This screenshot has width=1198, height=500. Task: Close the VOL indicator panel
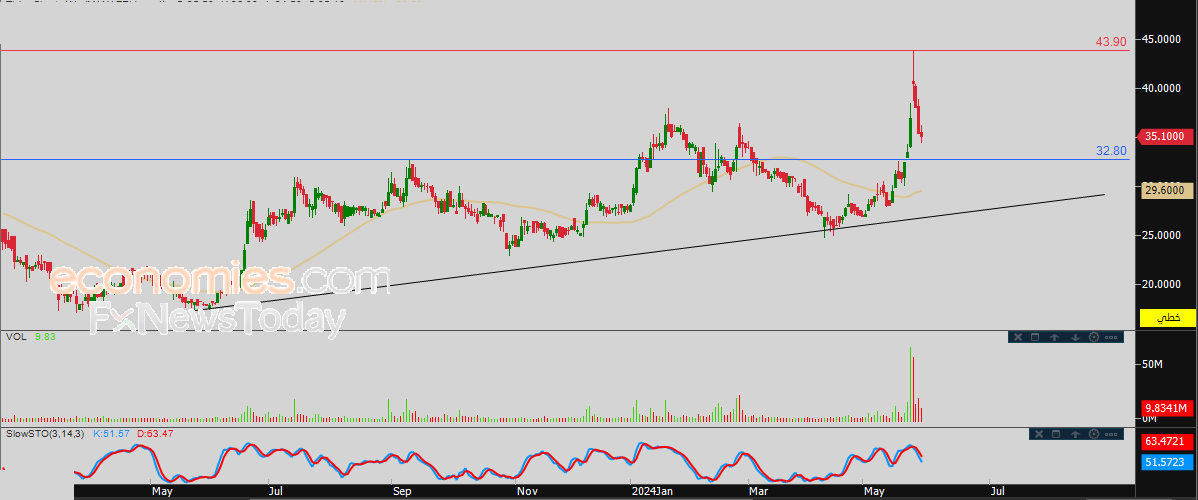[1018, 337]
